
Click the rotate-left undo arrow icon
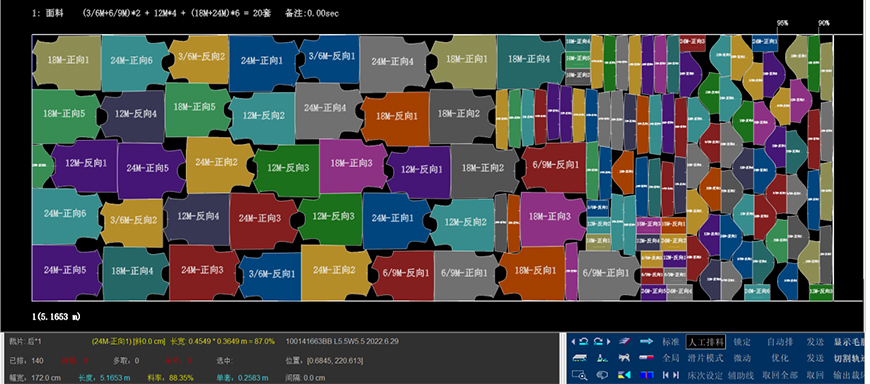[x=584, y=341]
